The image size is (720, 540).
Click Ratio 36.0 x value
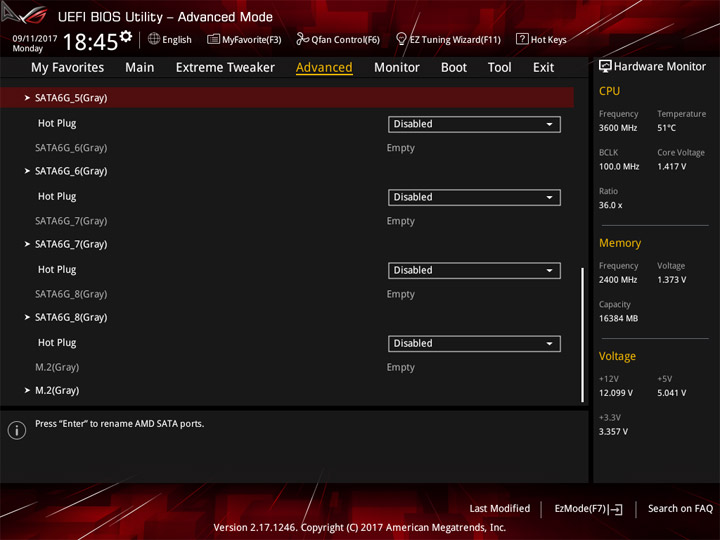click(610, 205)
